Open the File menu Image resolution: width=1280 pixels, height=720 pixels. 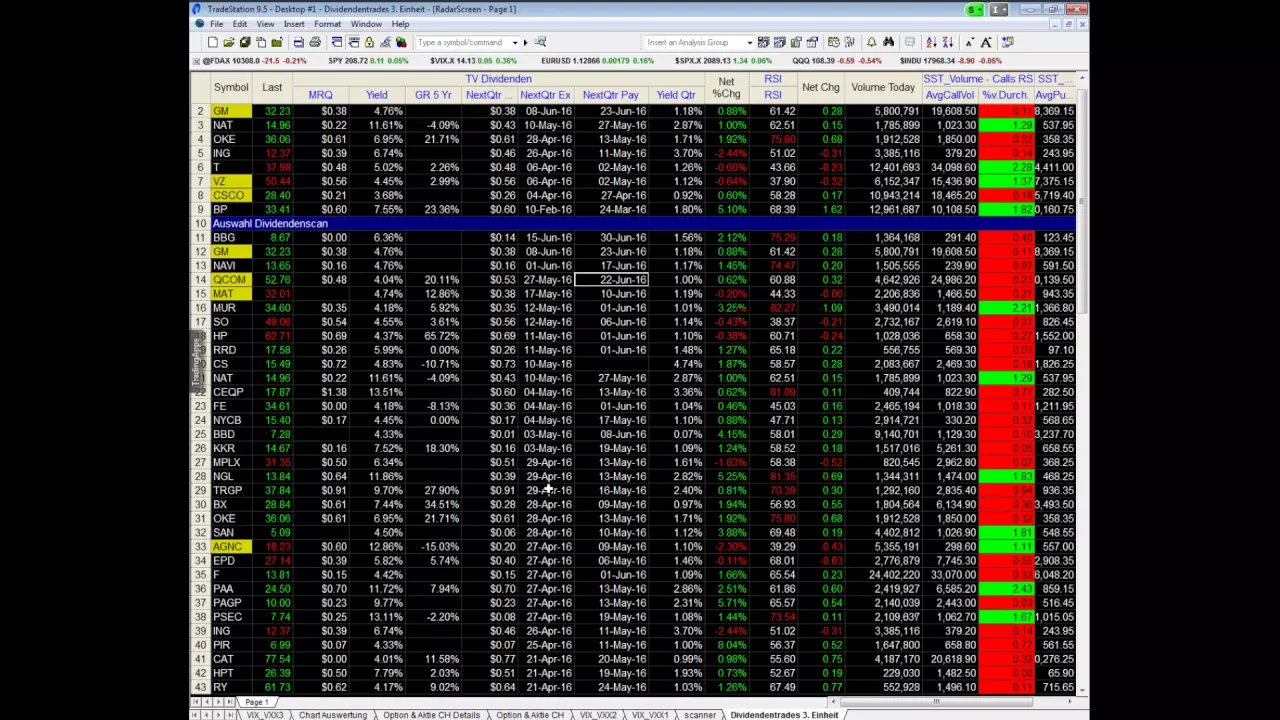[216, 24]
